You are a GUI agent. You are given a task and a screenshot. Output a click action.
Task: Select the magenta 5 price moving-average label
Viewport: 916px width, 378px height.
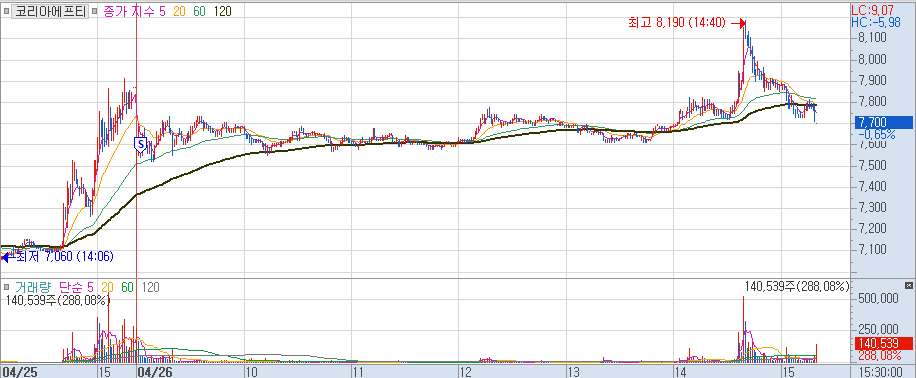(x=163, y=11)
